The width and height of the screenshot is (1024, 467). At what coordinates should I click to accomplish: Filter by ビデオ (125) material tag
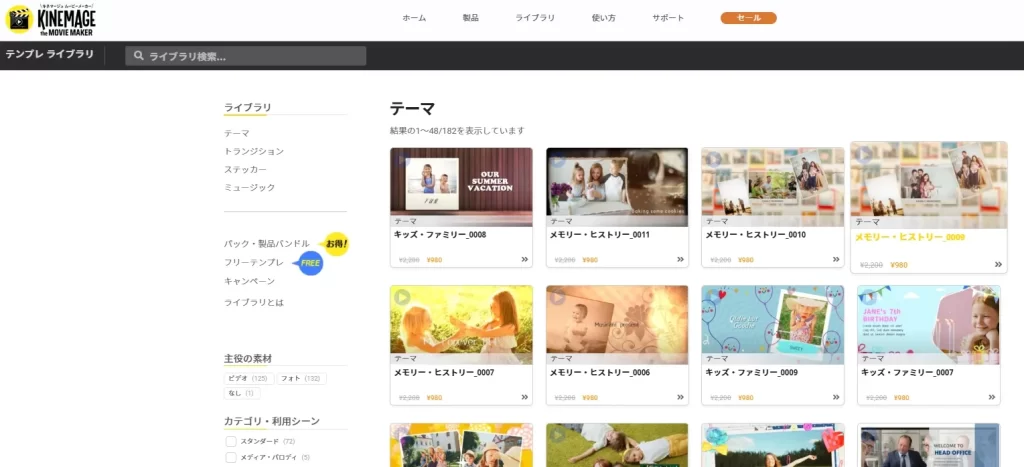(249, 379)
